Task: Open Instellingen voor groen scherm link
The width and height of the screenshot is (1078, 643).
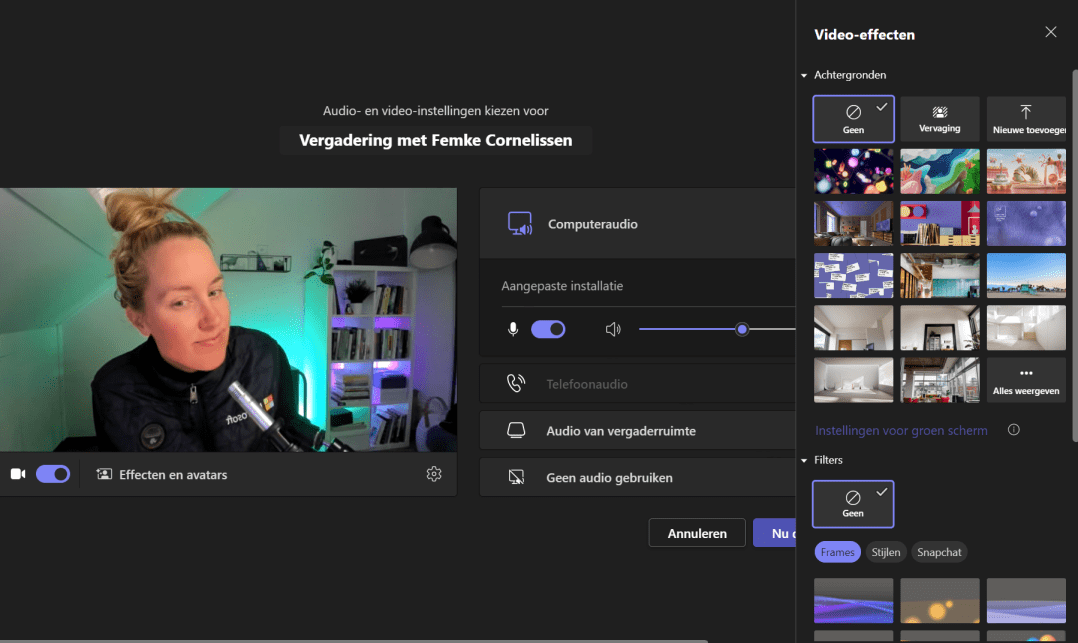Action: pos(901,430)
